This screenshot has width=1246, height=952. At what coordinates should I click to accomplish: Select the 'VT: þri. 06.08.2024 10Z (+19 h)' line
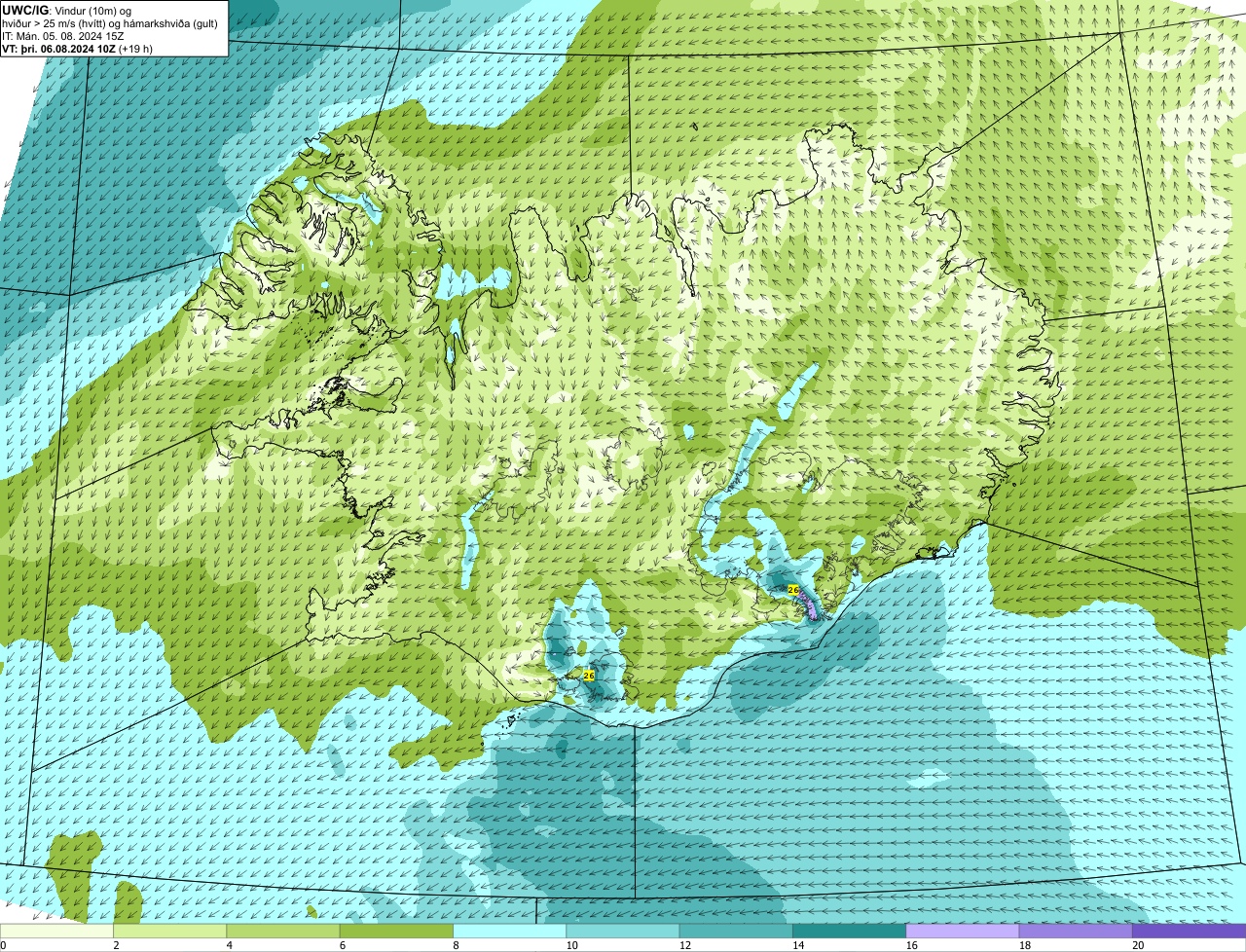click(x=78, y=49)
